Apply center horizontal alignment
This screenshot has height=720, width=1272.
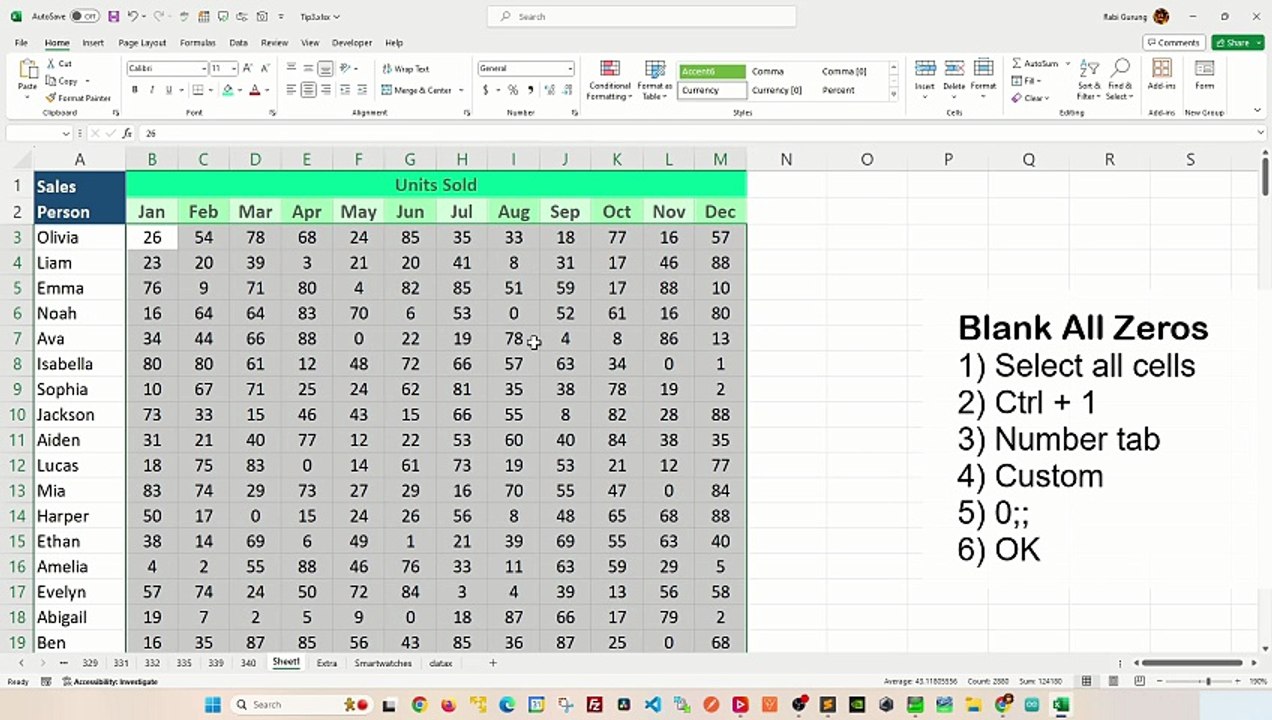[308, 90]
